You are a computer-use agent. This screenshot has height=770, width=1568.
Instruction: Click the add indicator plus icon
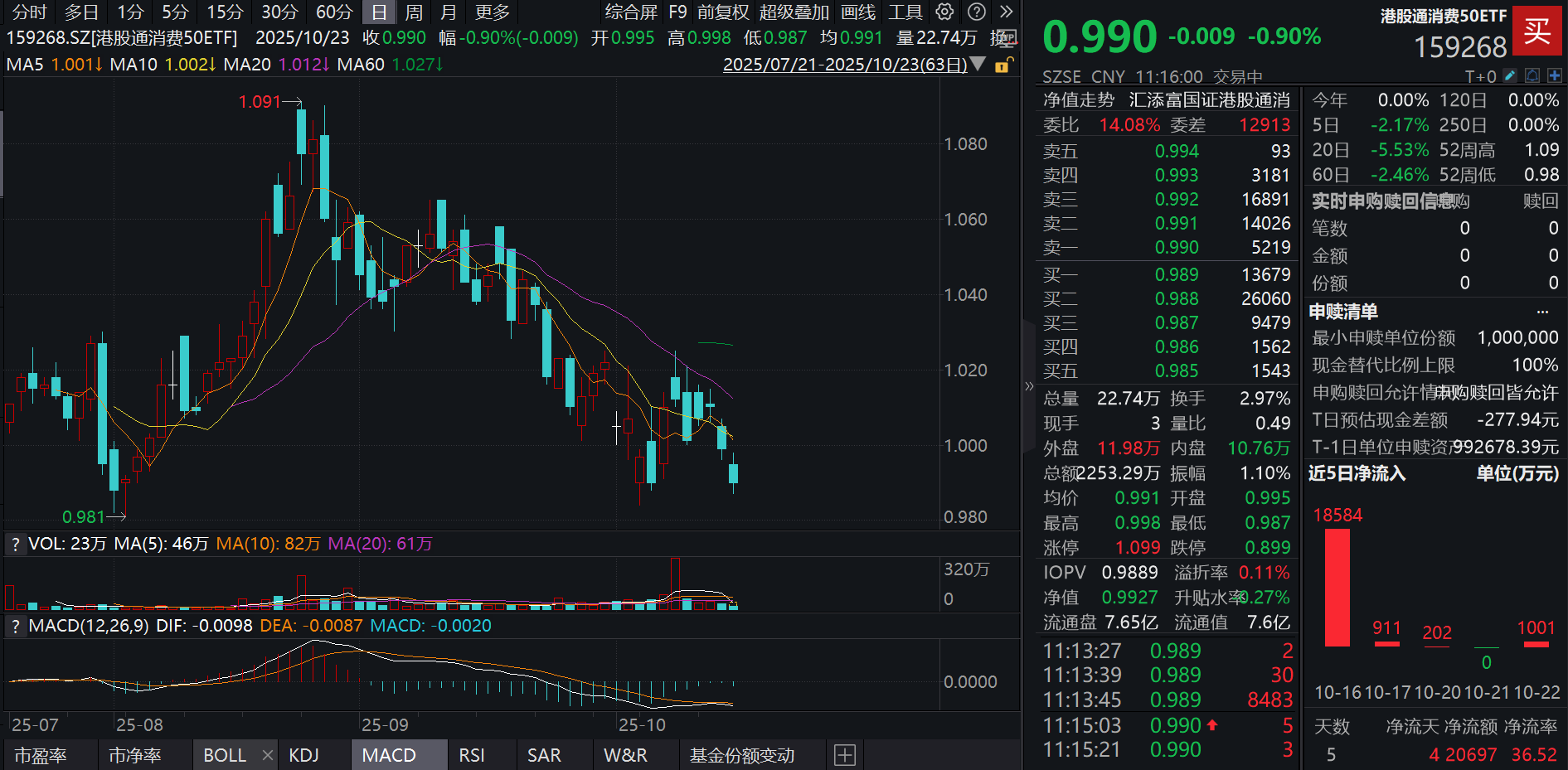[844, 755]
